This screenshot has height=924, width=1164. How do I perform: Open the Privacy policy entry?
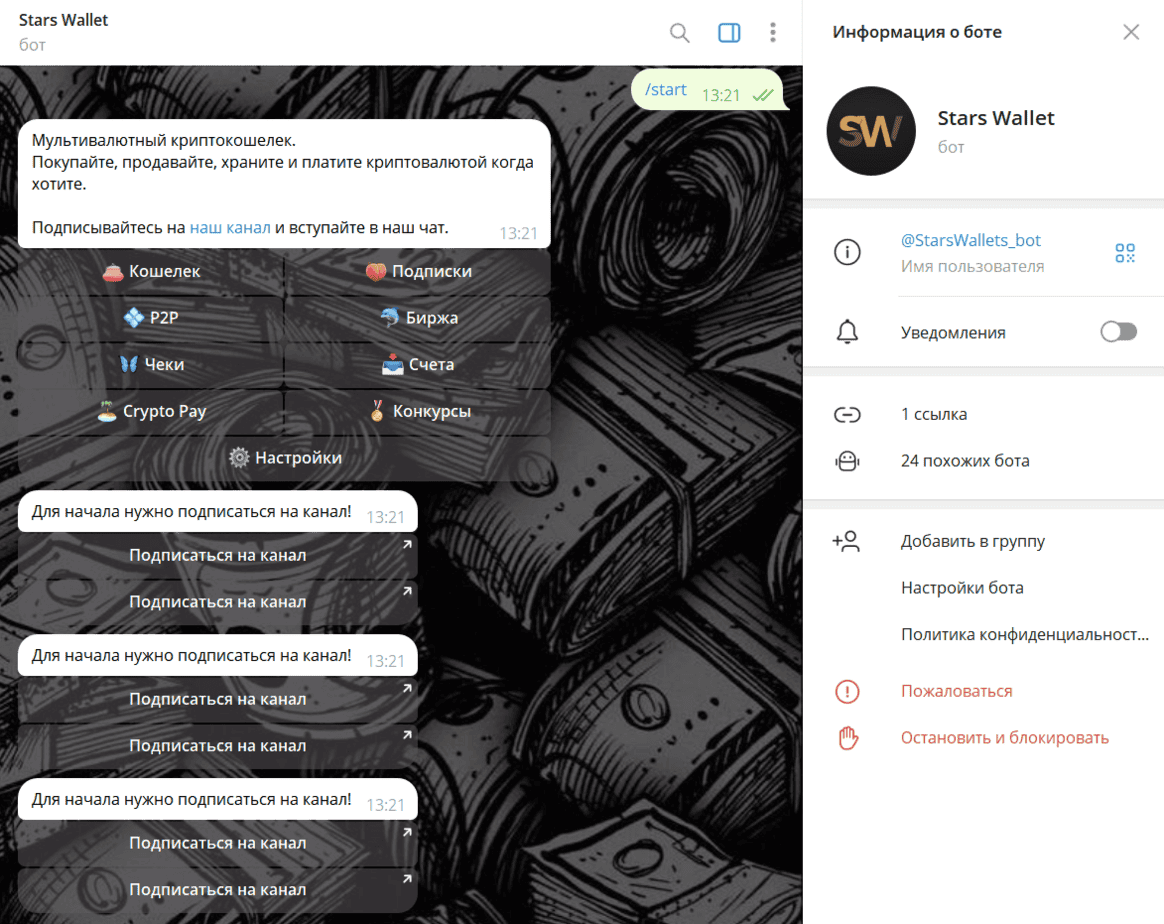click(x=1024, y=634)
